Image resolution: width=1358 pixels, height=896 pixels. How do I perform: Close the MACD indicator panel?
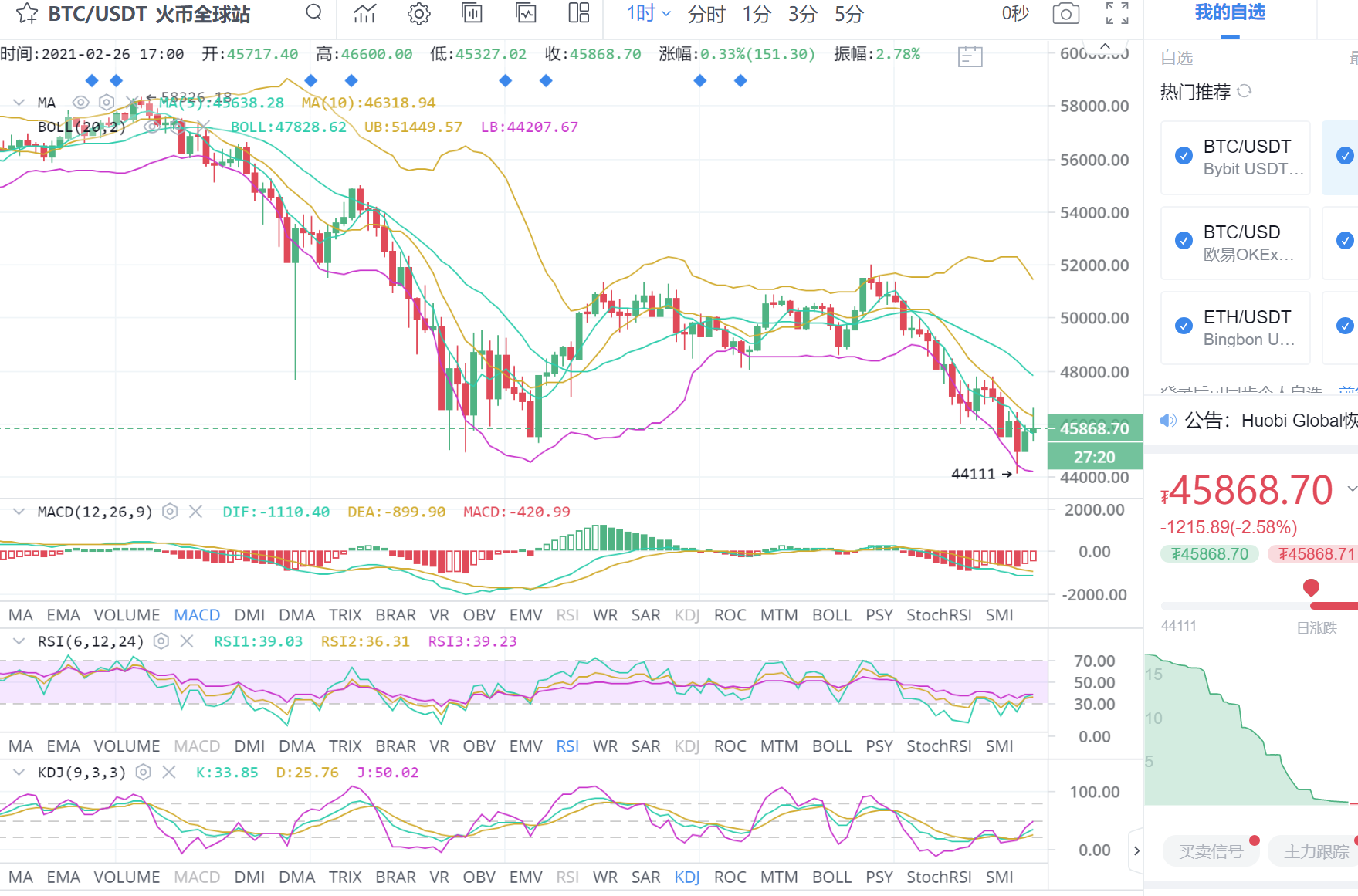(x=196, y=512)
